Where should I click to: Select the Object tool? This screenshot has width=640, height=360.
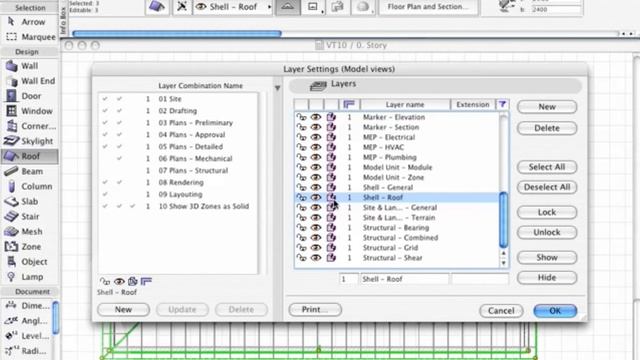pos(26,262)
